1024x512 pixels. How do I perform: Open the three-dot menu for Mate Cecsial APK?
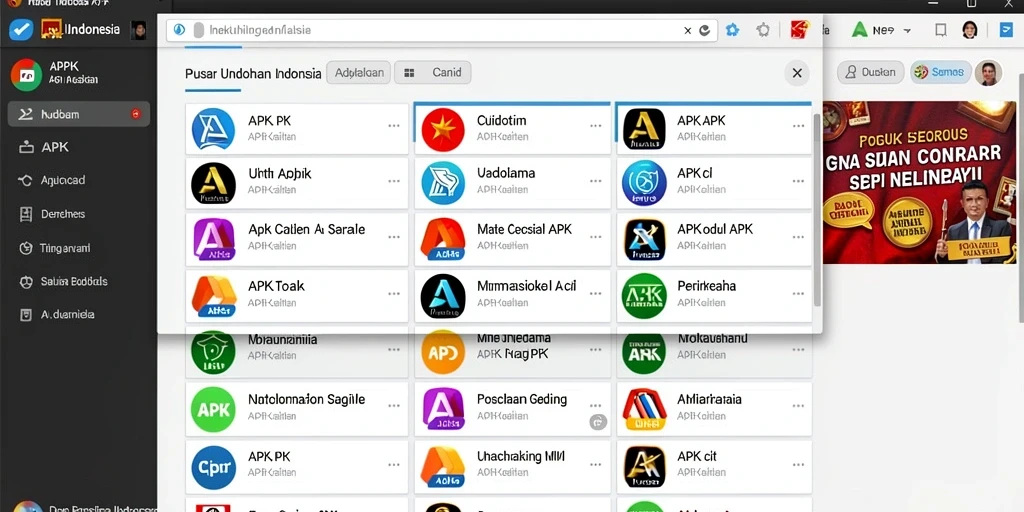tap(596, 238)
